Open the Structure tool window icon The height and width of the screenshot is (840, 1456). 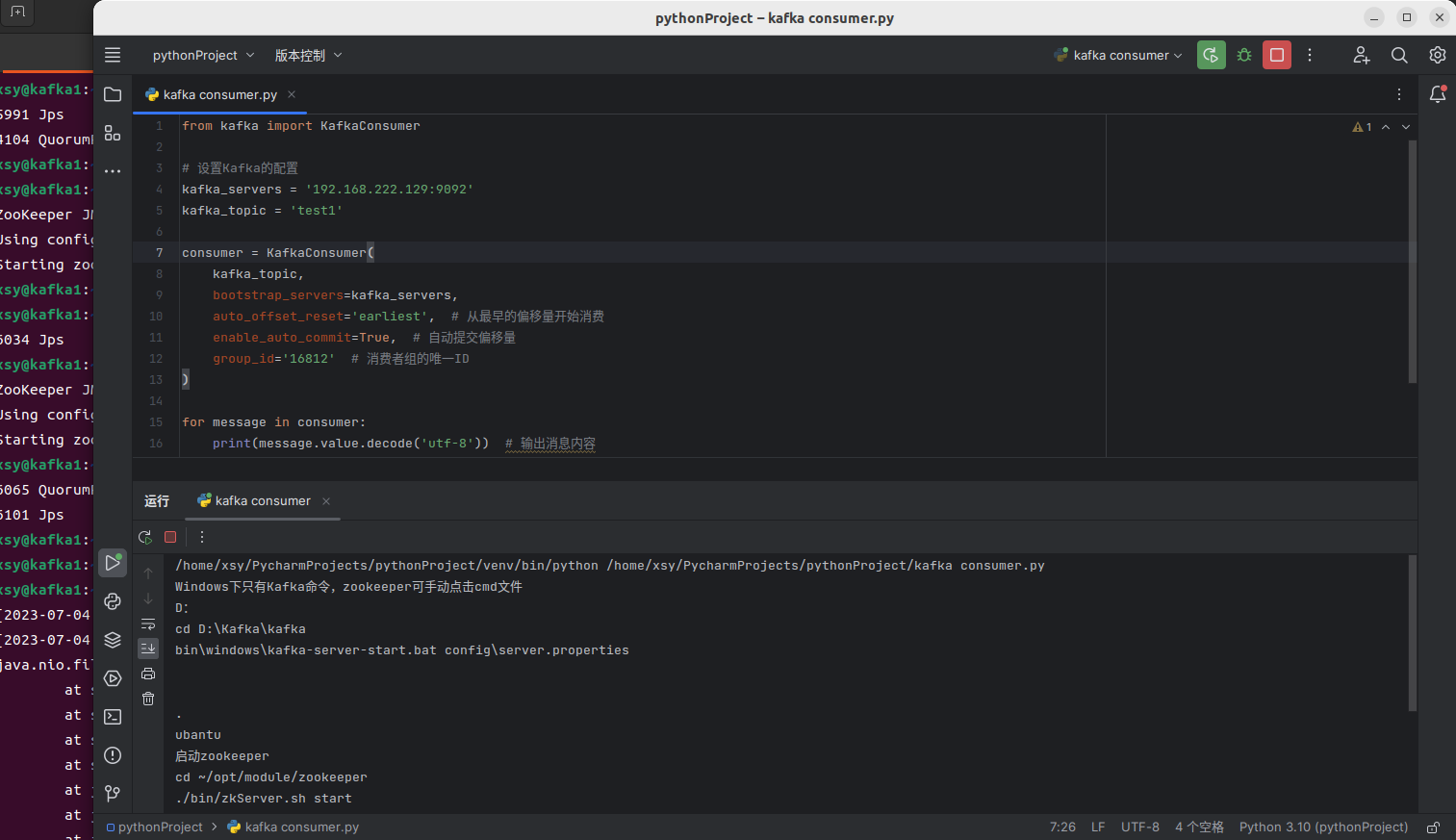pyautogui.click(x=113, y=133)
